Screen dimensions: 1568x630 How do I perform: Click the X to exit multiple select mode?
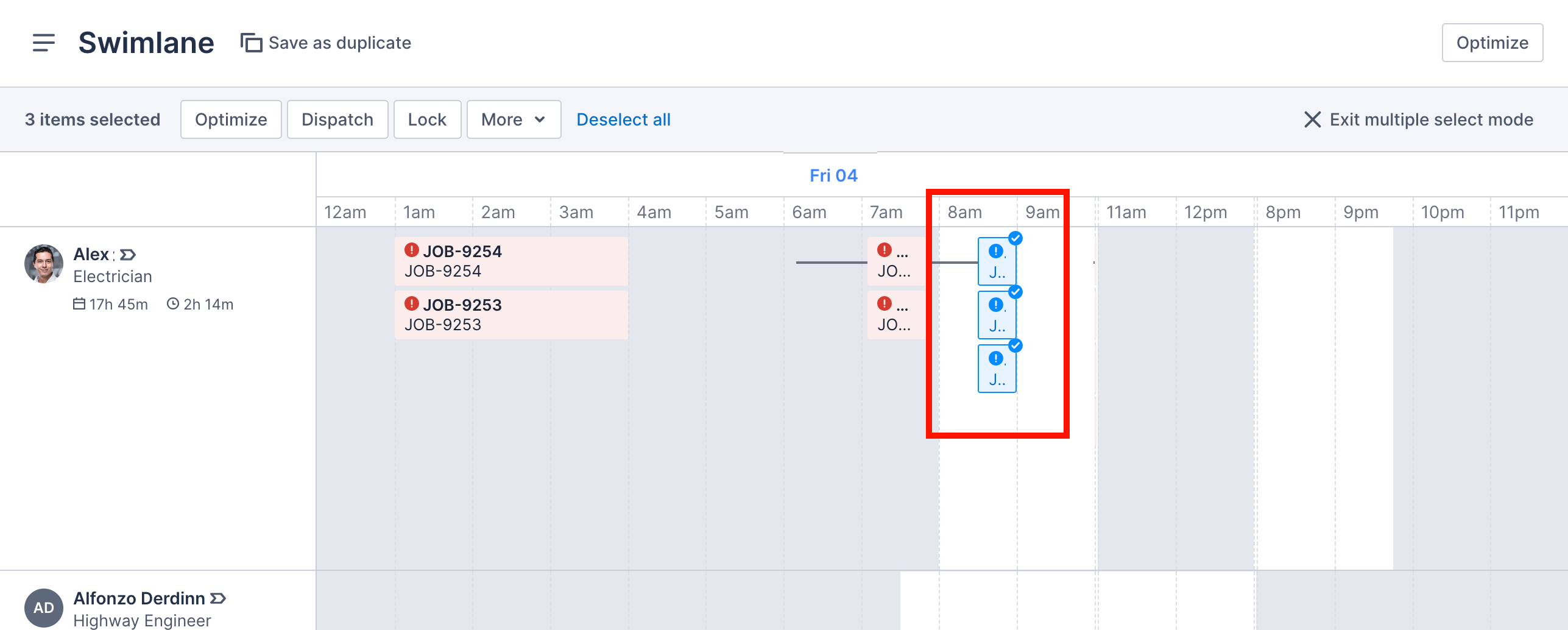click(x=1313, y=119)
